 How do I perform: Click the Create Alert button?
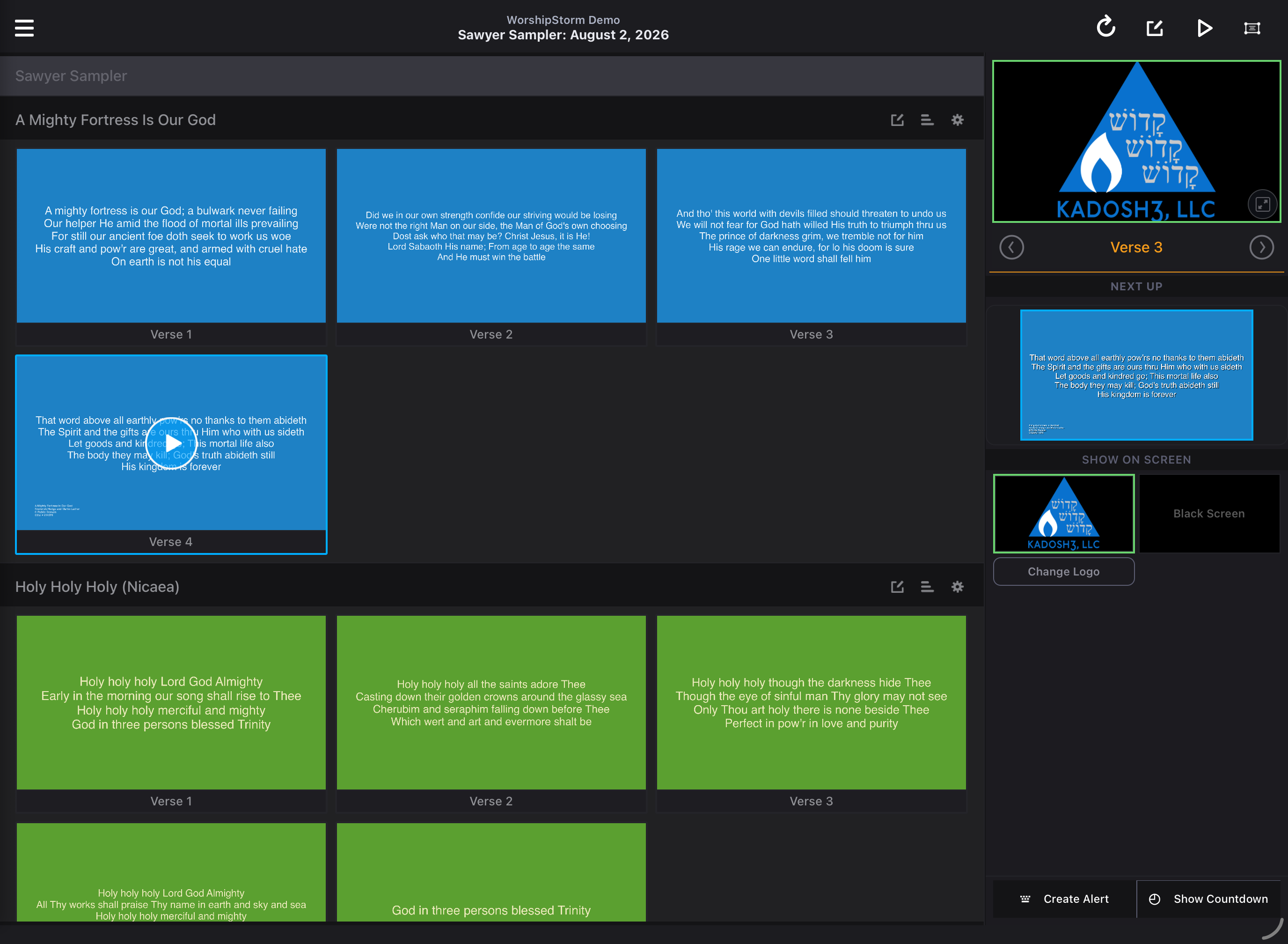click(1065, 899)
